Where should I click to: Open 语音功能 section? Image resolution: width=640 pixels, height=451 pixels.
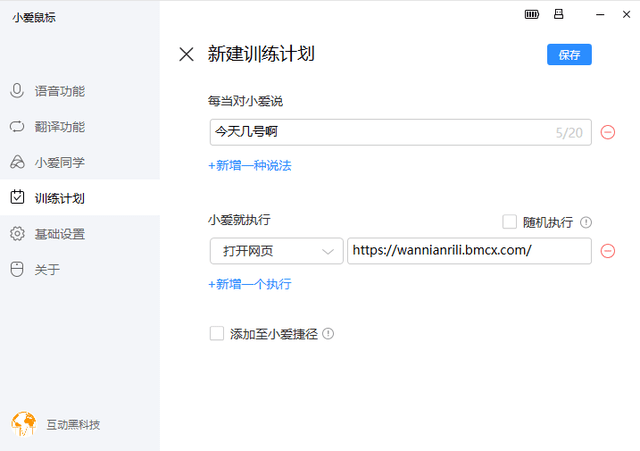point(80,91)
